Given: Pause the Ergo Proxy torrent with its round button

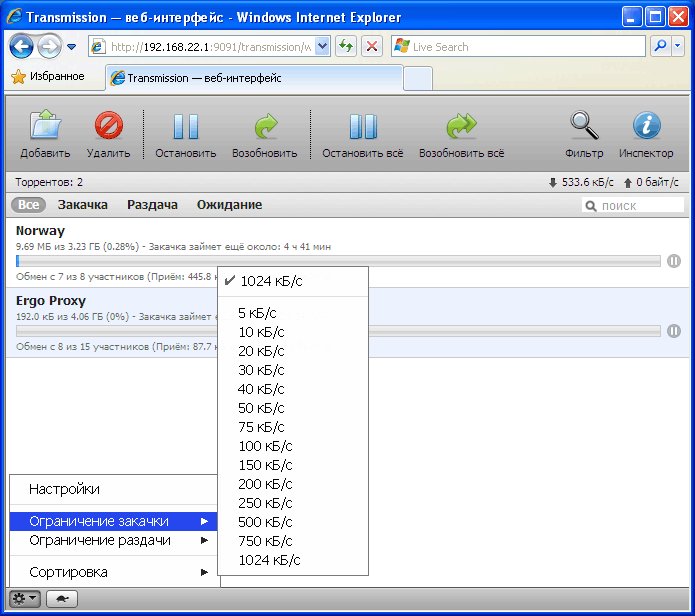Looking at the screenshot, I should pos(674,331).
